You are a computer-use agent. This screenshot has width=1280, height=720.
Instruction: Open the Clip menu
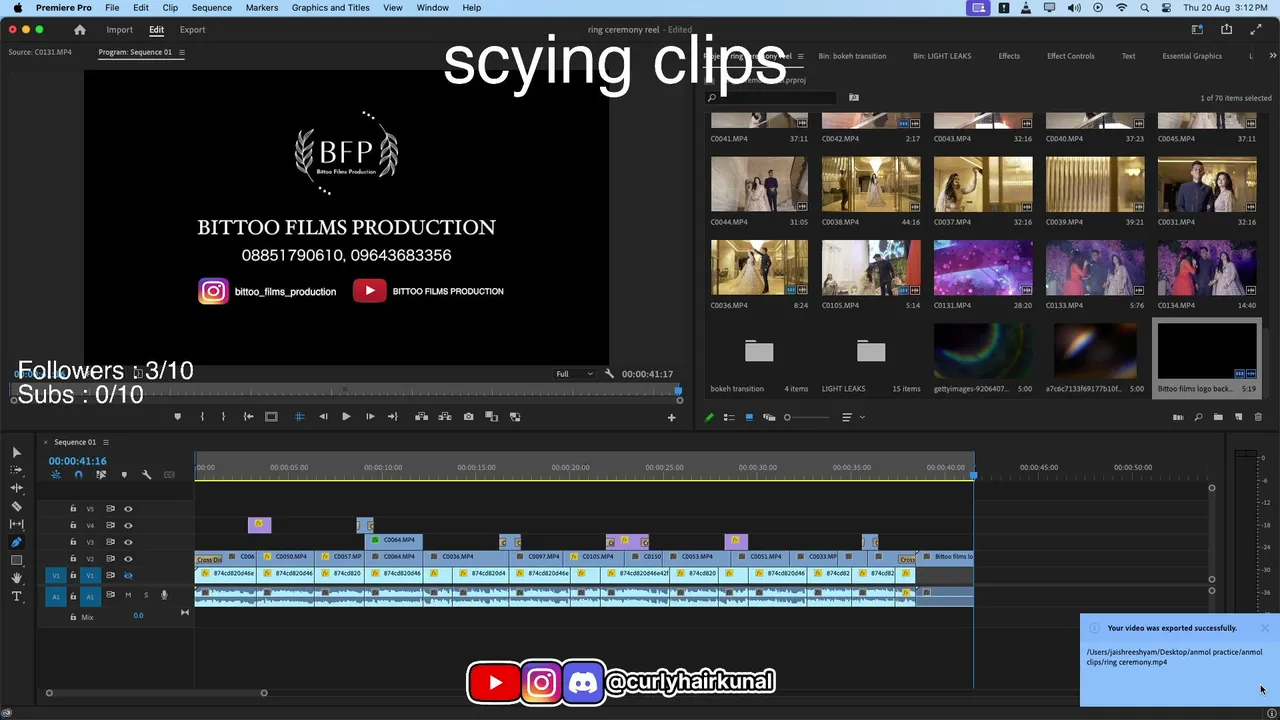(x=170, y=8)
